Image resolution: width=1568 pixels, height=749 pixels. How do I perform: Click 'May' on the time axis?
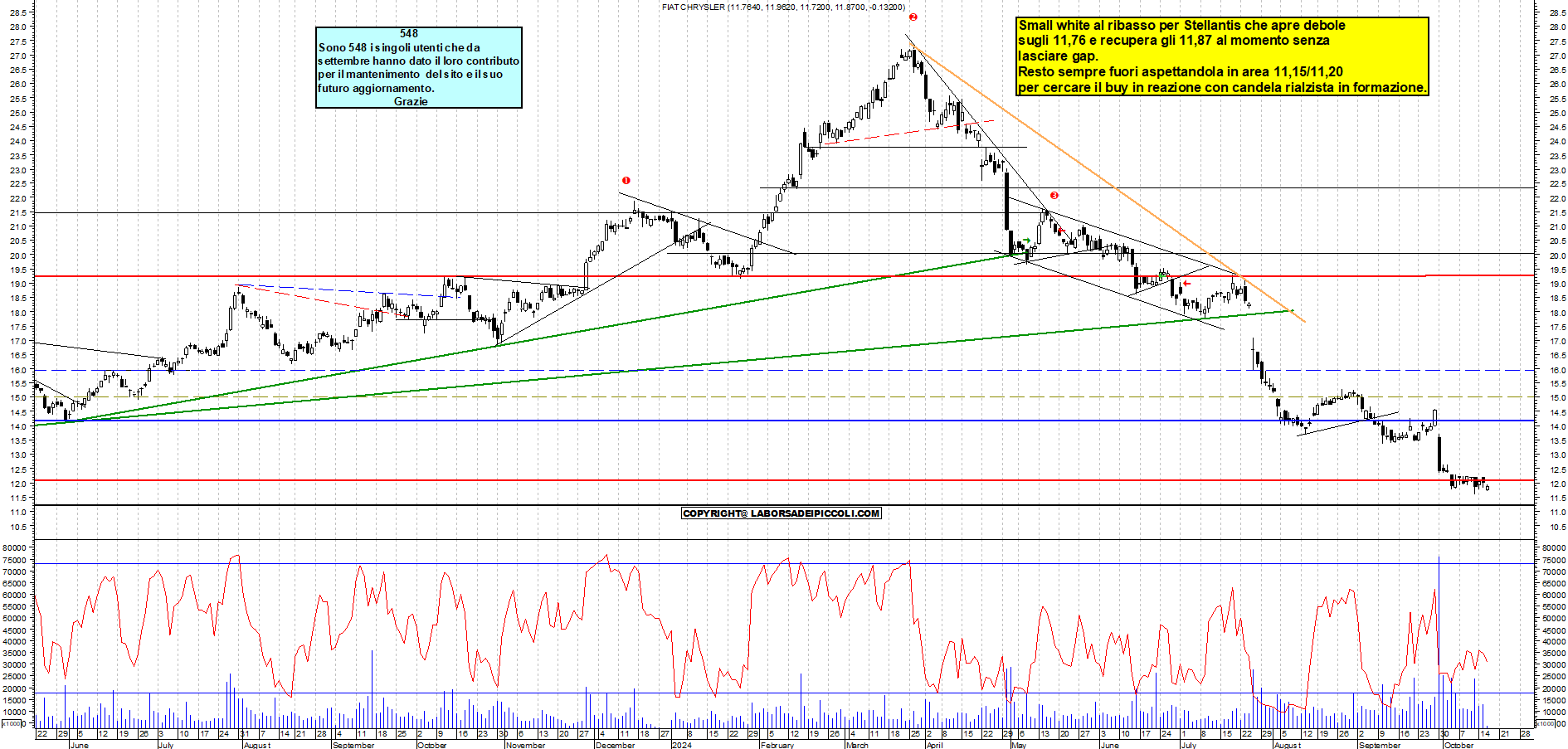click(x=1019, y=745)
